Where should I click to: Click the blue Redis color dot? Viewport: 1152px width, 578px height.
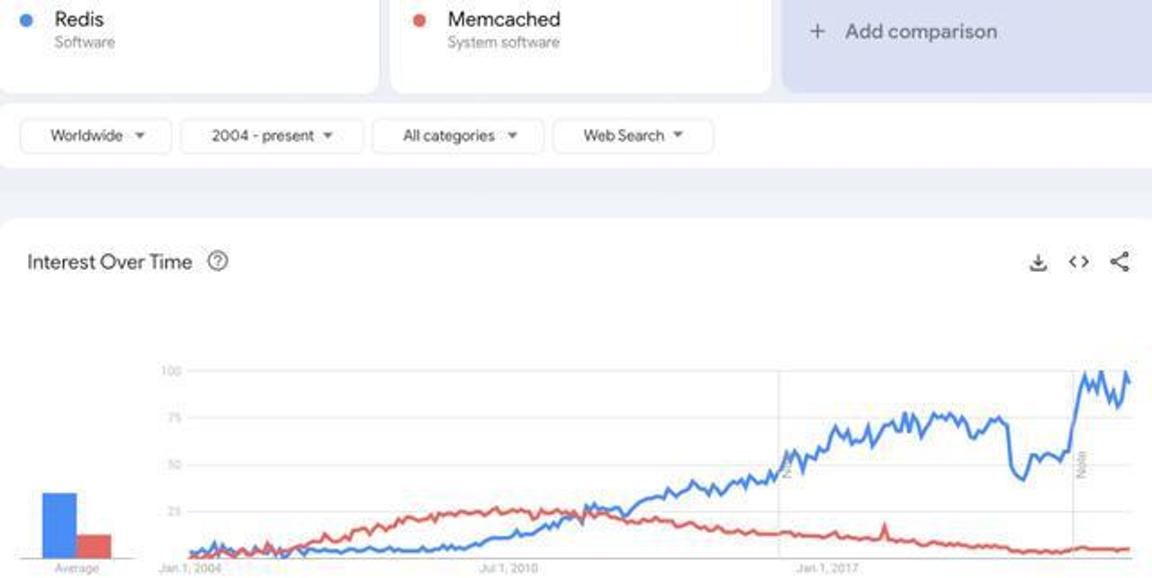coord(26,21)
